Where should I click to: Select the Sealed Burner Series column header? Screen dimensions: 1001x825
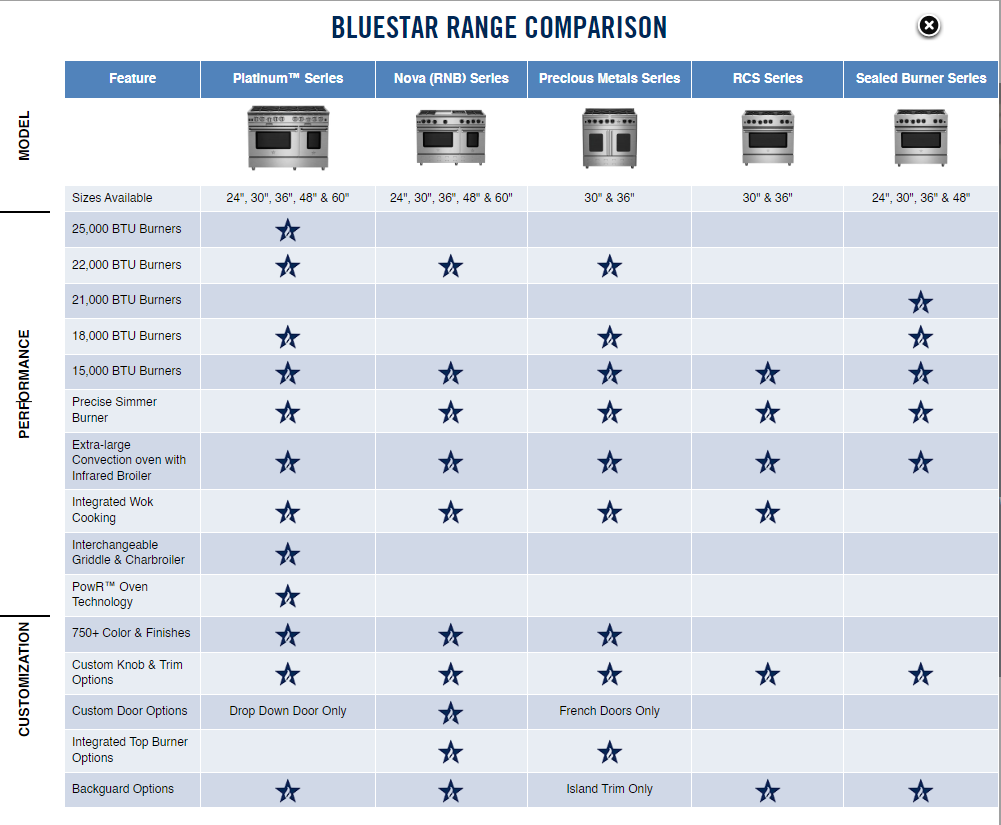click(921, 79)
